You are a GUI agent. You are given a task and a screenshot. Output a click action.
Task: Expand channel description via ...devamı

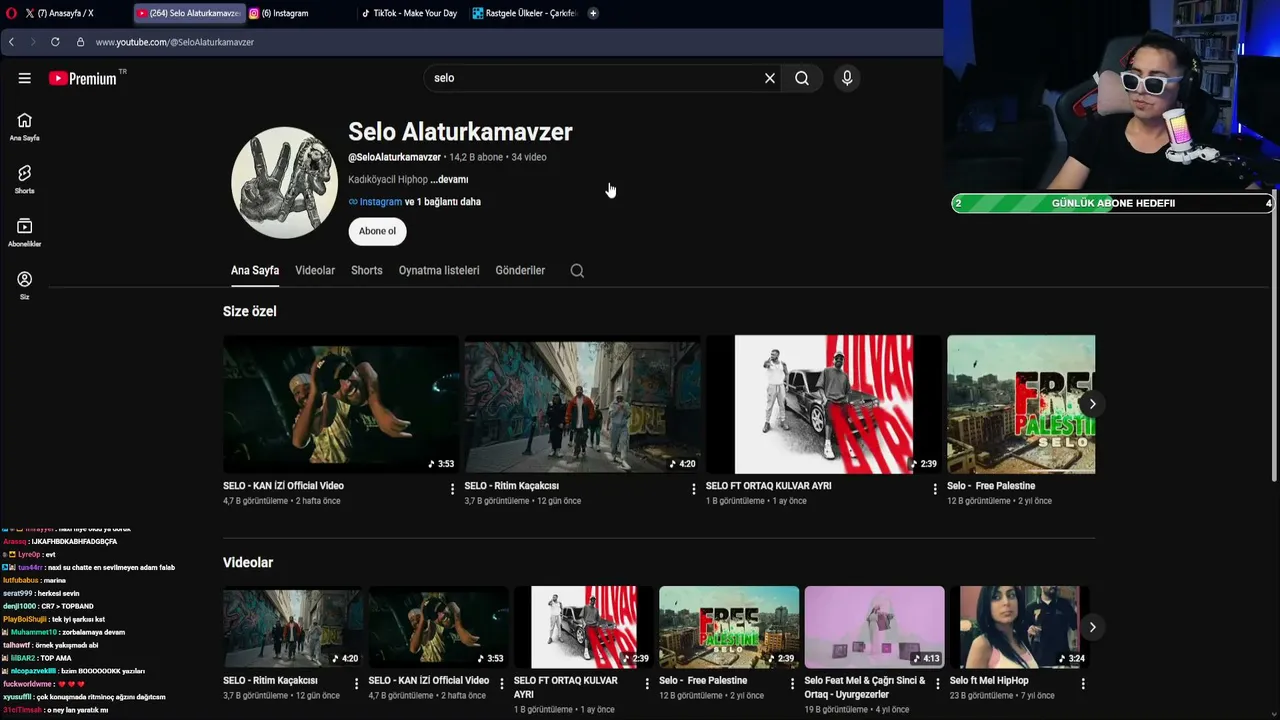[x=449, y=180]
